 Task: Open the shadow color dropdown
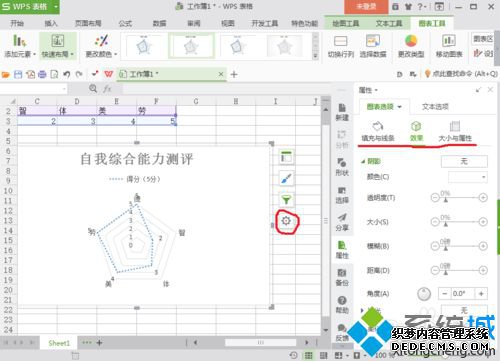pyautogui.click(x=468, y=177)
